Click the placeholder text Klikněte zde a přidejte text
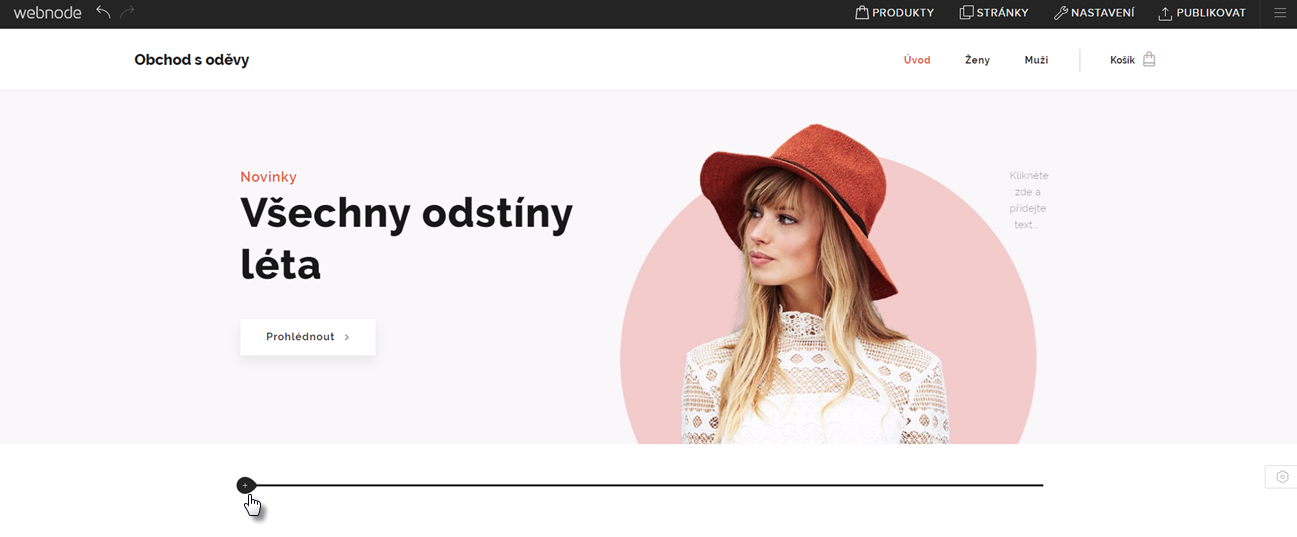The height and width of the screenshot is (537, 1297). (x=1029, y=200)
